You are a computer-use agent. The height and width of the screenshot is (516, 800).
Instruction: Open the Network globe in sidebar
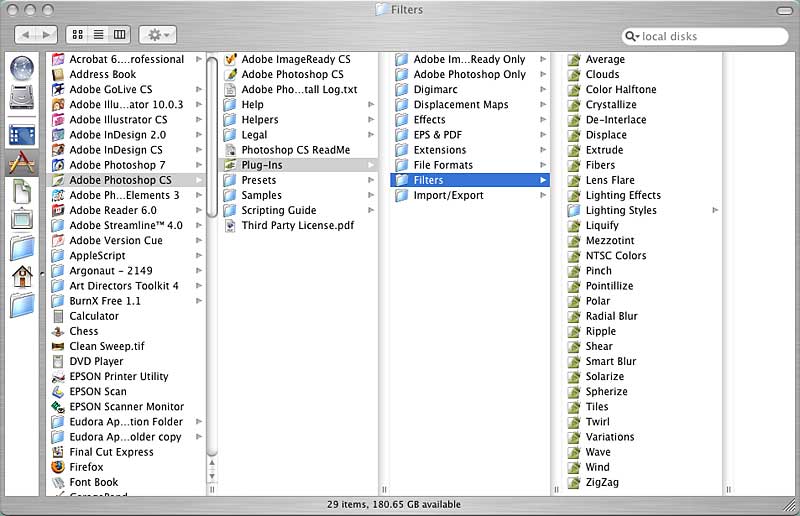pyautogui.click(x=21, y=67)
